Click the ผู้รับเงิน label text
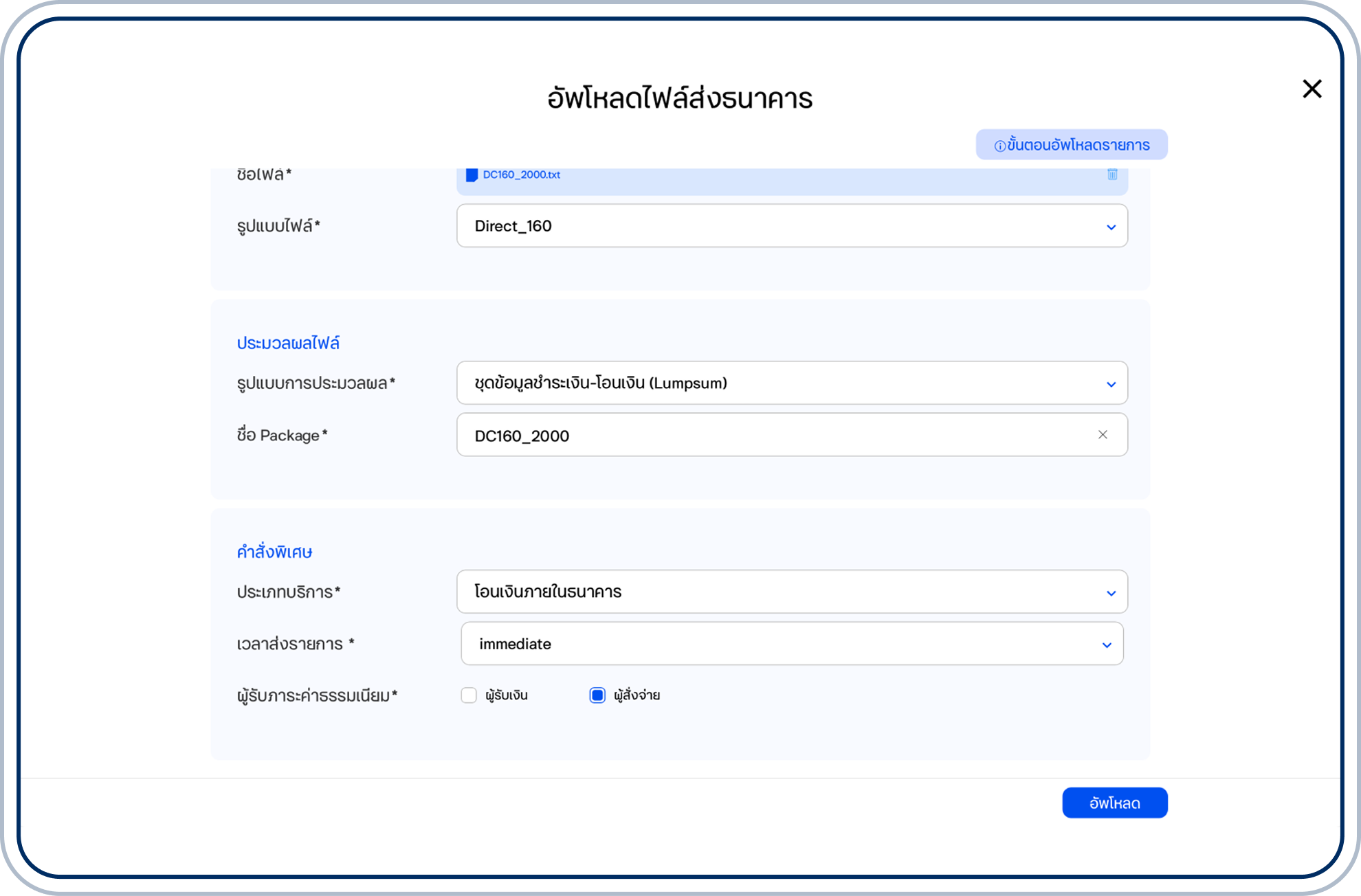Screen dimensions: 1361x896 click(507, 695)
